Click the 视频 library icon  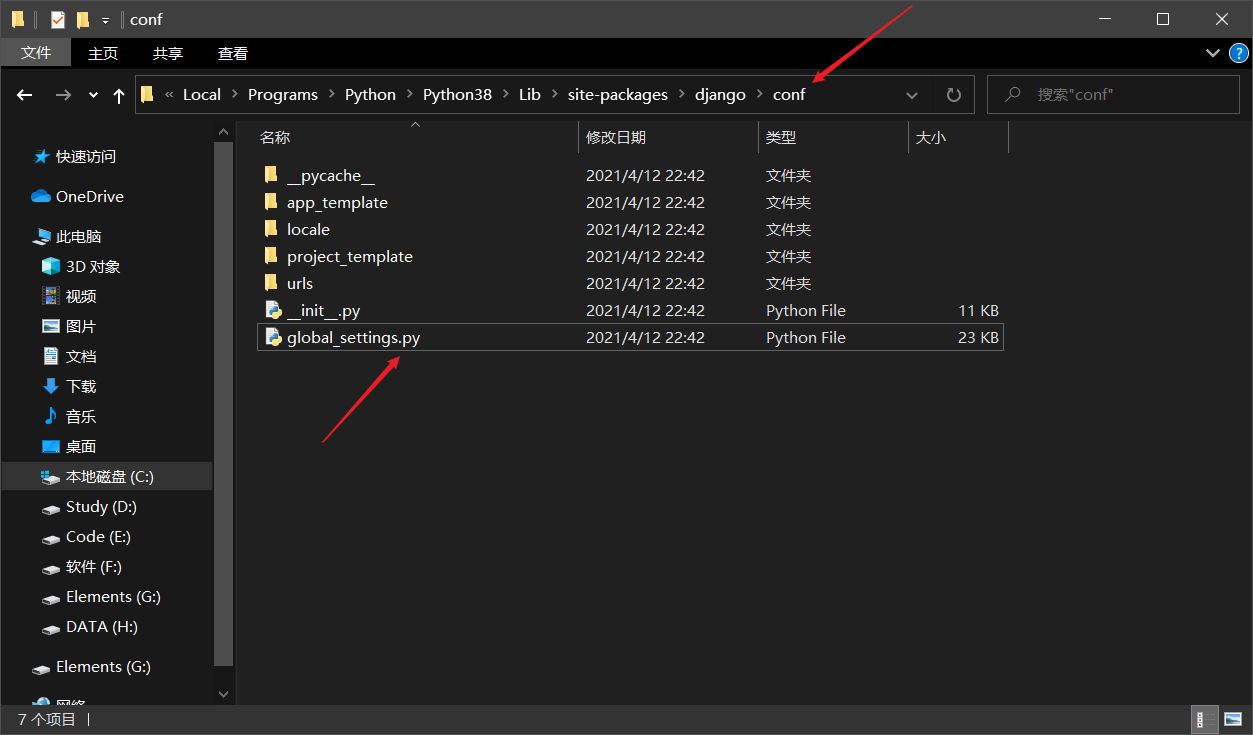(x=51, y=296)
